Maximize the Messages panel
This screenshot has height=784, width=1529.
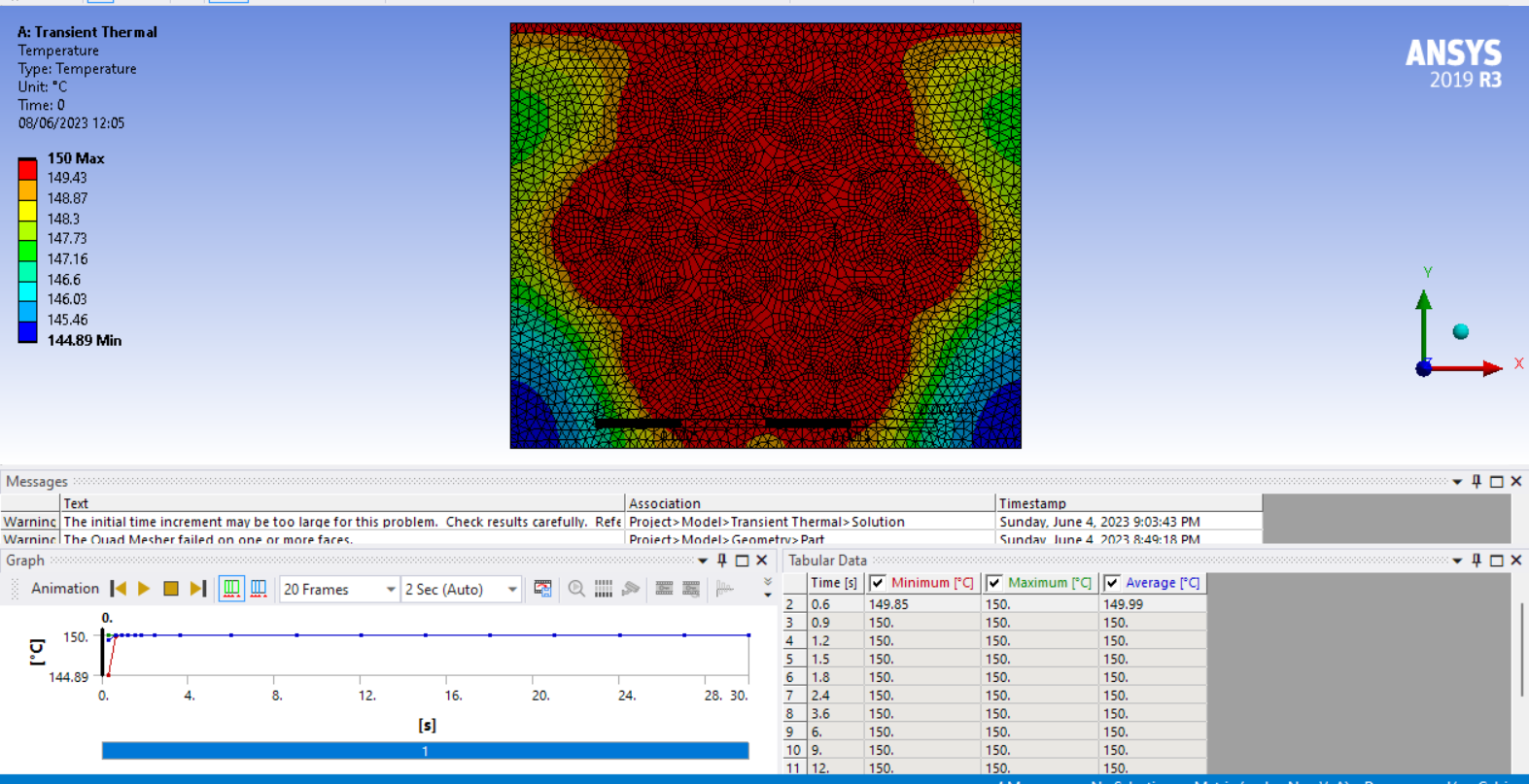[1497, 482]
